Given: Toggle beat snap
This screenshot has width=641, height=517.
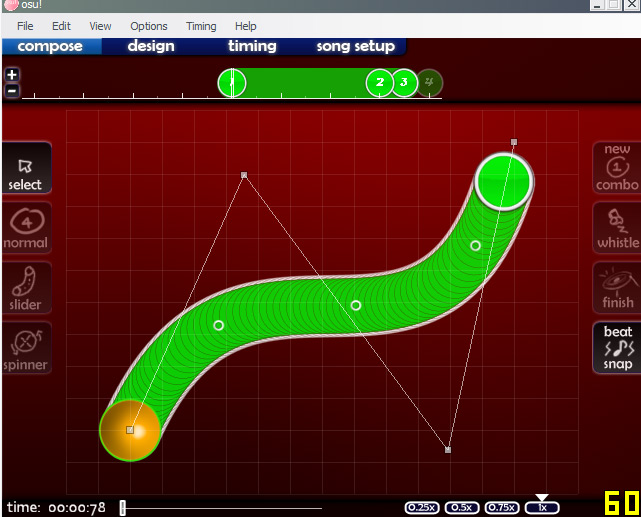Looking at the screenshot, I should click(x=616, y=348).
